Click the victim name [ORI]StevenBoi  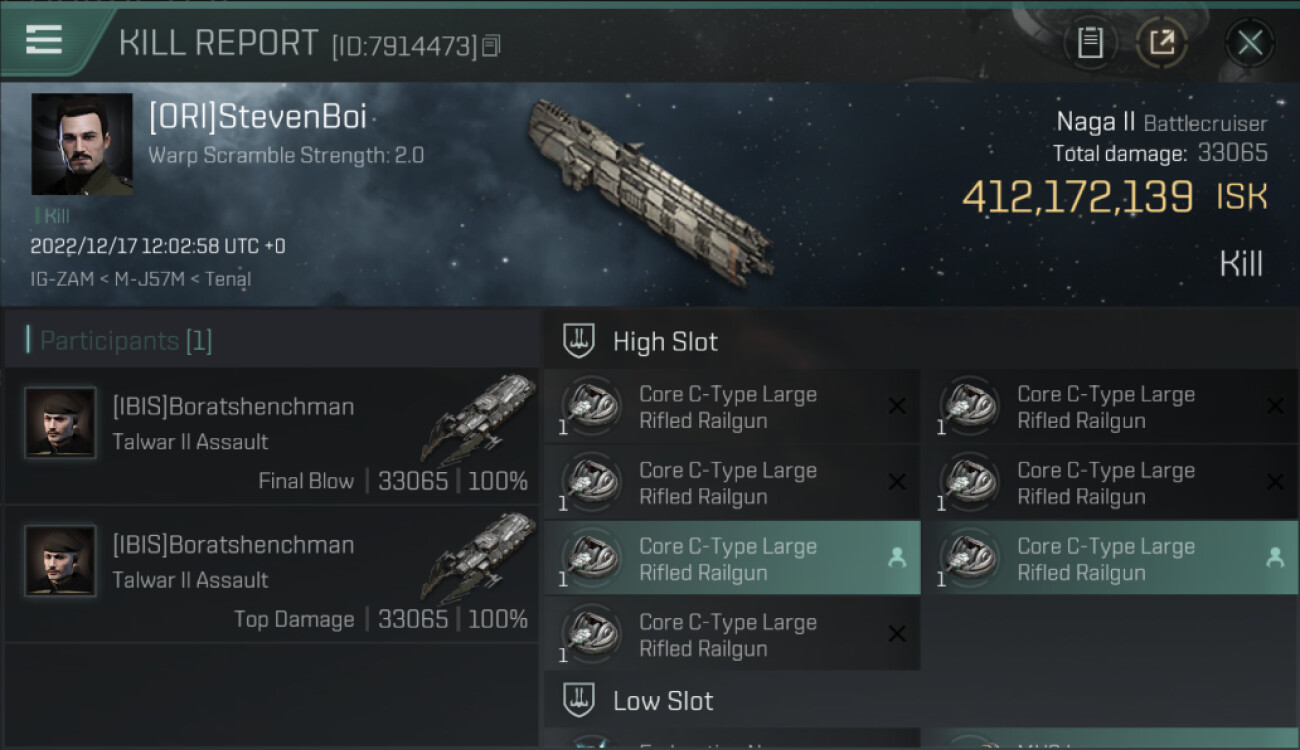click(x=257, y=117)
